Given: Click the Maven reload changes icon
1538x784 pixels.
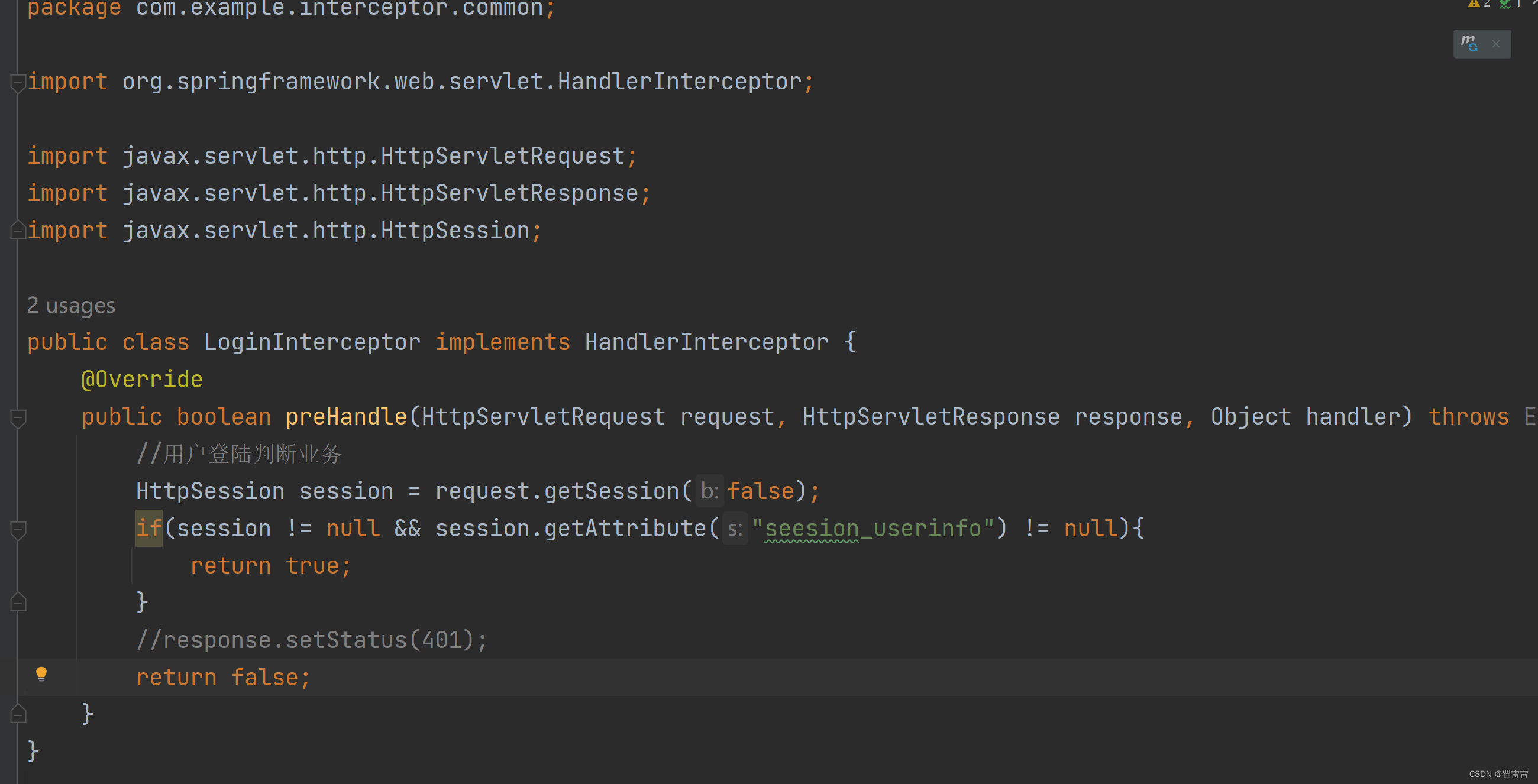Looking at the screenshot, I should tap(1469, 44).
